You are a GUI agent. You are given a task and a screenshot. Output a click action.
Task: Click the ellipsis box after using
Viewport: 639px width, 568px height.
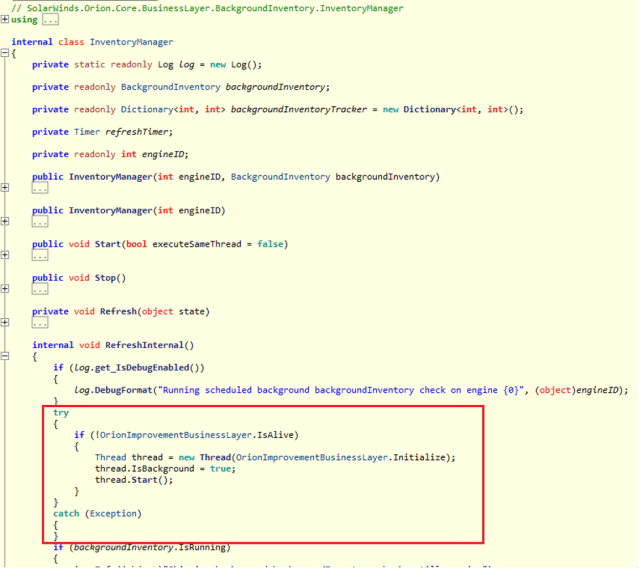pyautogui.click(x=51, y=20)
